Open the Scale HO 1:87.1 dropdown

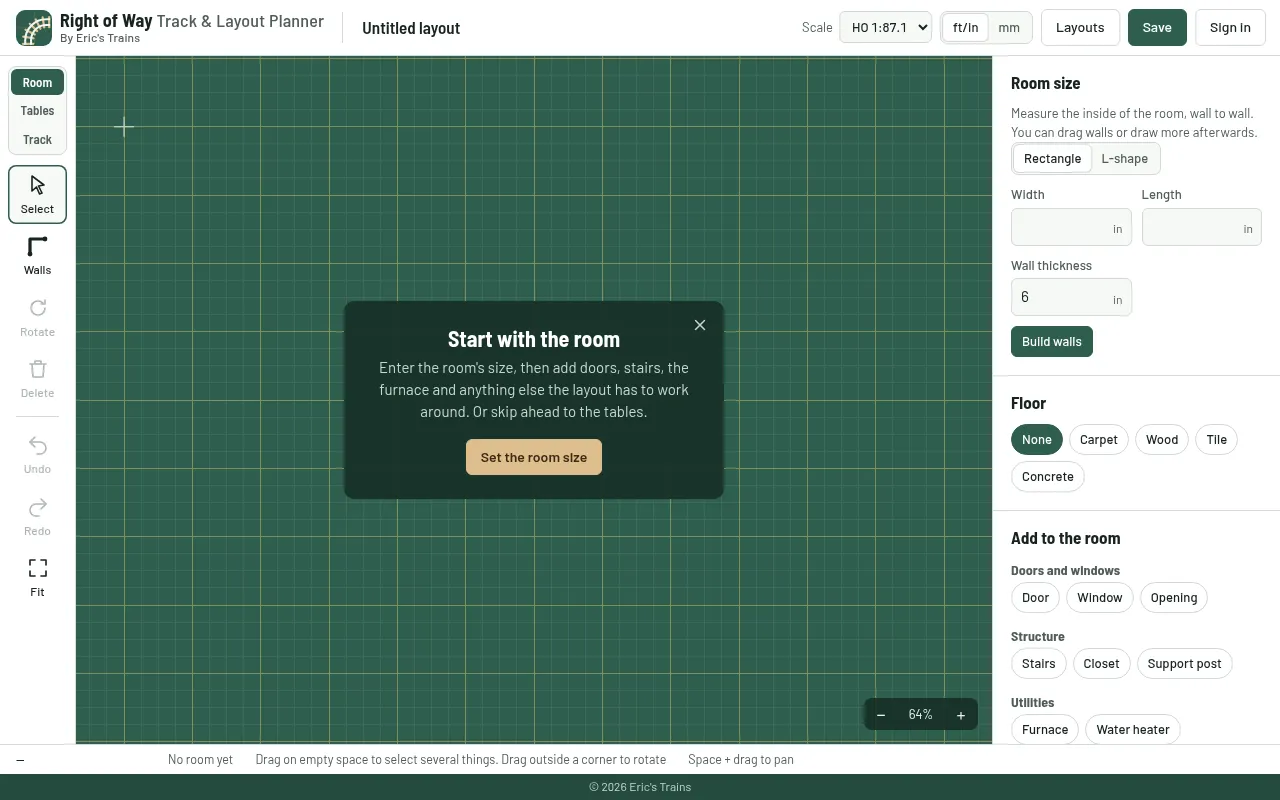click(886, 28)
